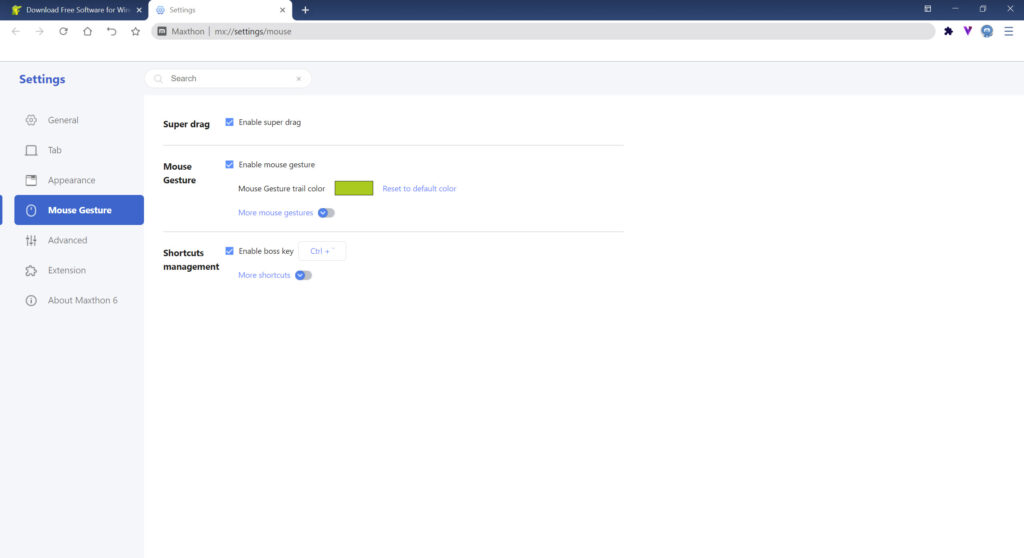Toggle the Enable boss key checkbox

tap(230, 251)
